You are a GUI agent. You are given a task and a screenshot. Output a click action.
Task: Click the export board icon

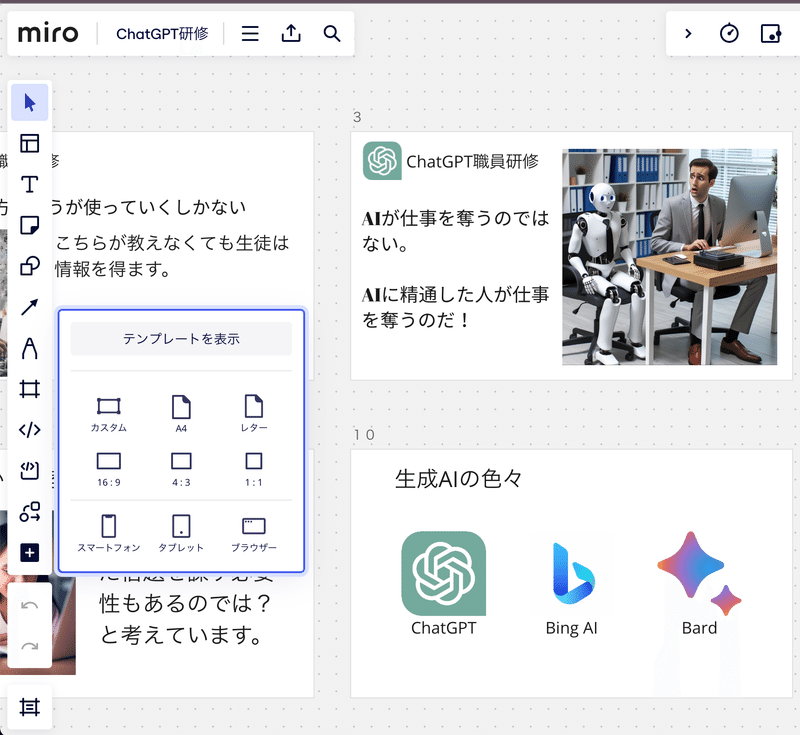click(291, 34)
